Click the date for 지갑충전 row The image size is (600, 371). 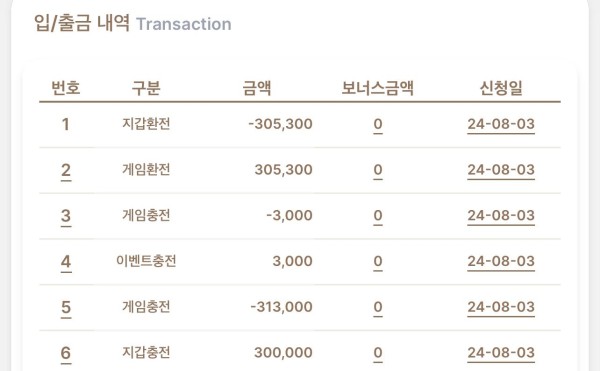click(501, 353)
